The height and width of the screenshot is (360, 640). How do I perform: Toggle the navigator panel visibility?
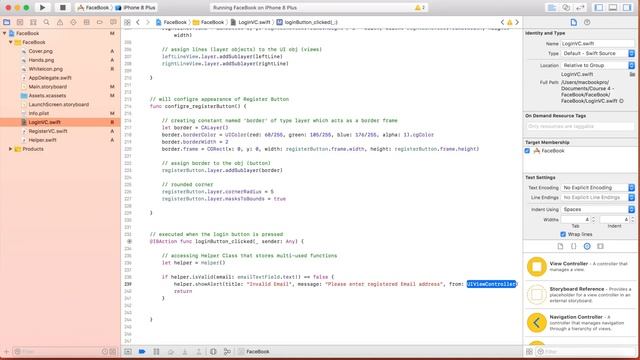tap(599, 7)
